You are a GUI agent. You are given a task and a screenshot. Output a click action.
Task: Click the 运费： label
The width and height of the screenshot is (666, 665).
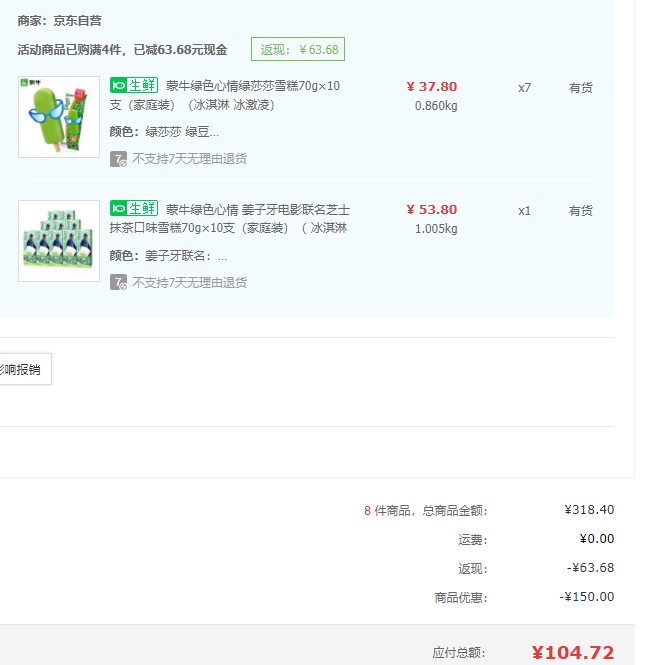click(x=473, y=540)
